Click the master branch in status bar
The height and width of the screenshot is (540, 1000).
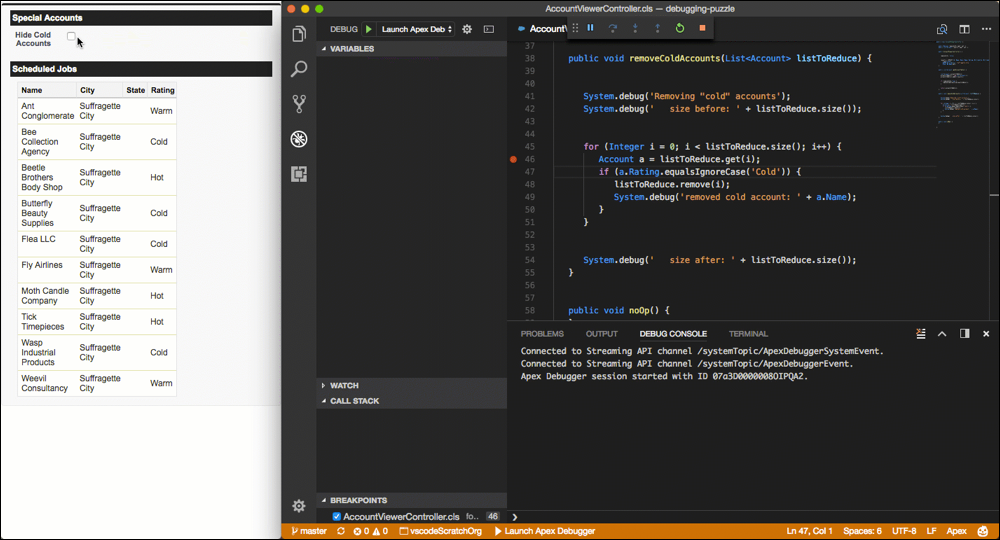point(309,531)
